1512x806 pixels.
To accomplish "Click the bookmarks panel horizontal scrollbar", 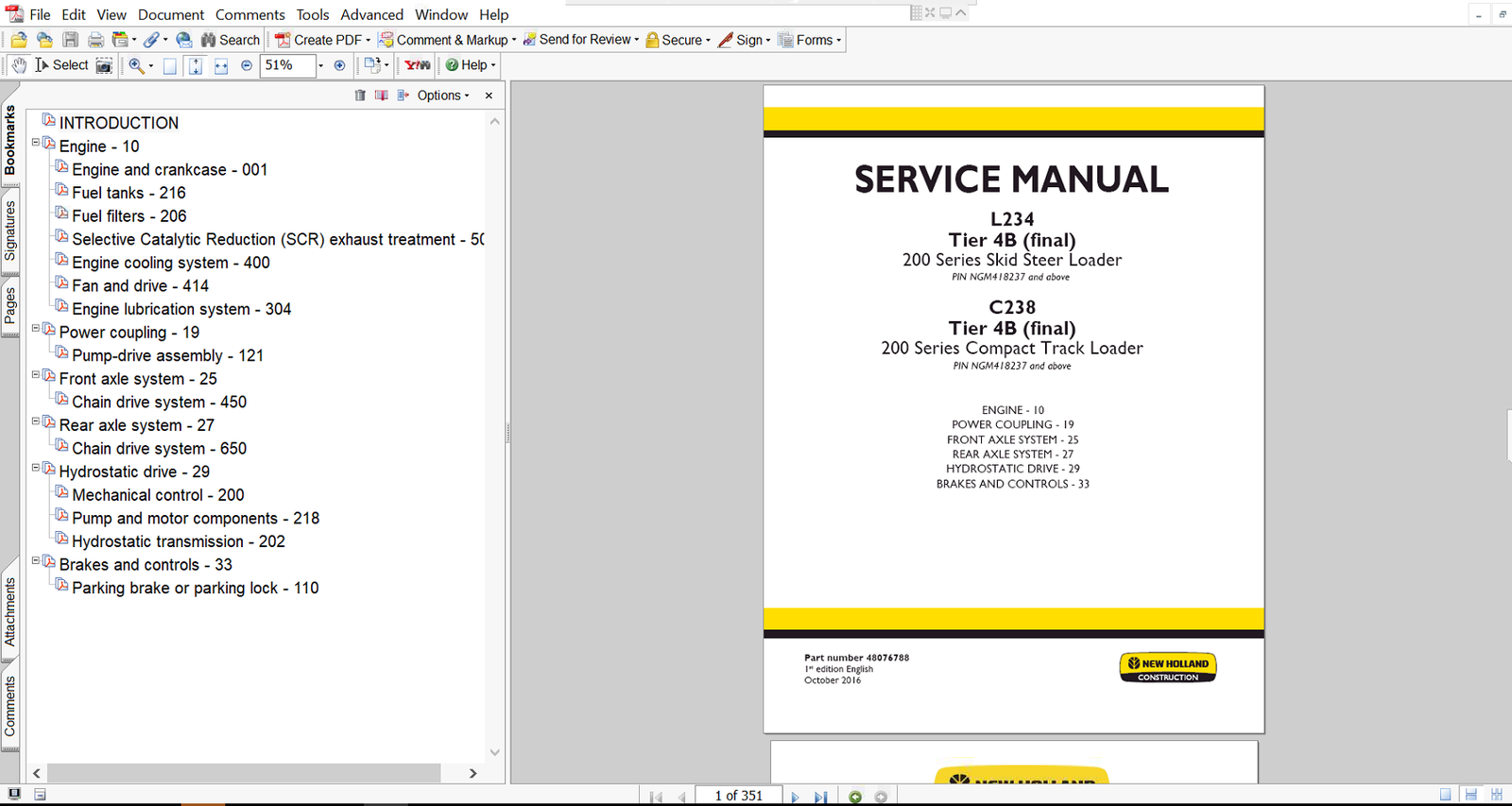I will point(244,773).
